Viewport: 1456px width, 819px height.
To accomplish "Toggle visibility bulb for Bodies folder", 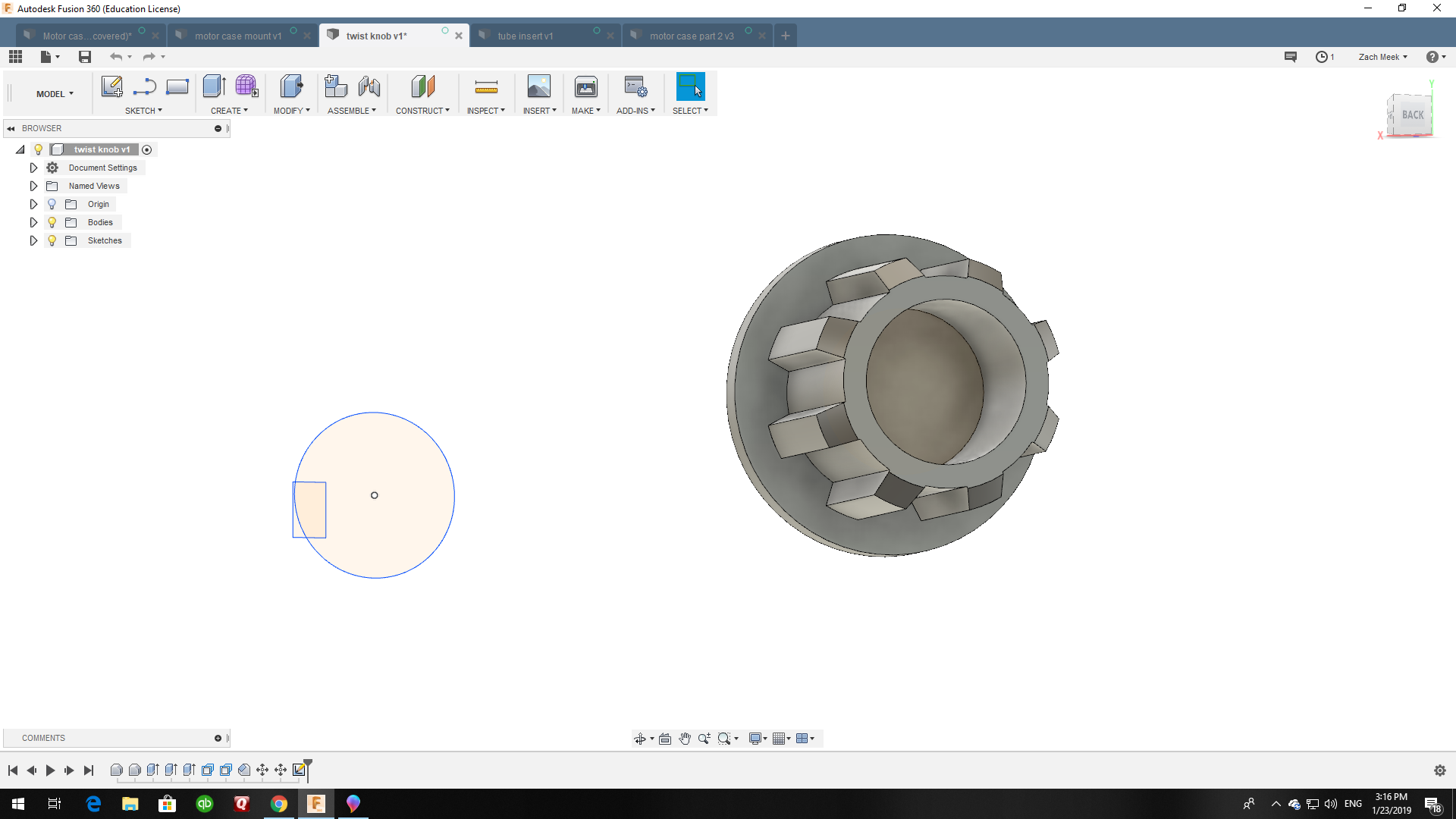I will coord(52,222).
